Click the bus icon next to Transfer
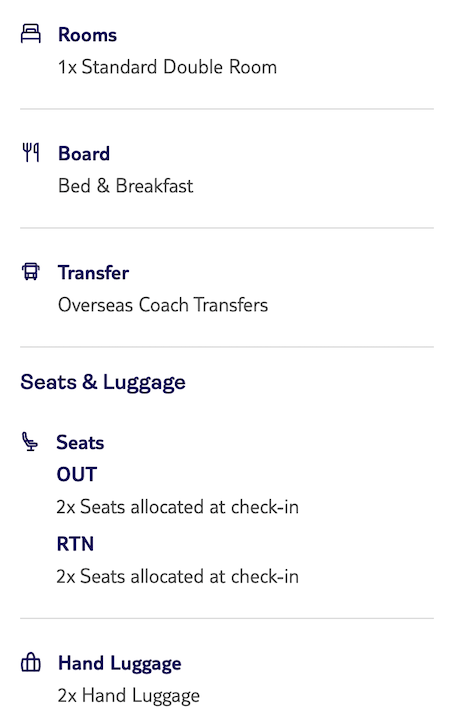Image resolution: width=454 pixels, height=726 pixels. click(x=31, y=272)
